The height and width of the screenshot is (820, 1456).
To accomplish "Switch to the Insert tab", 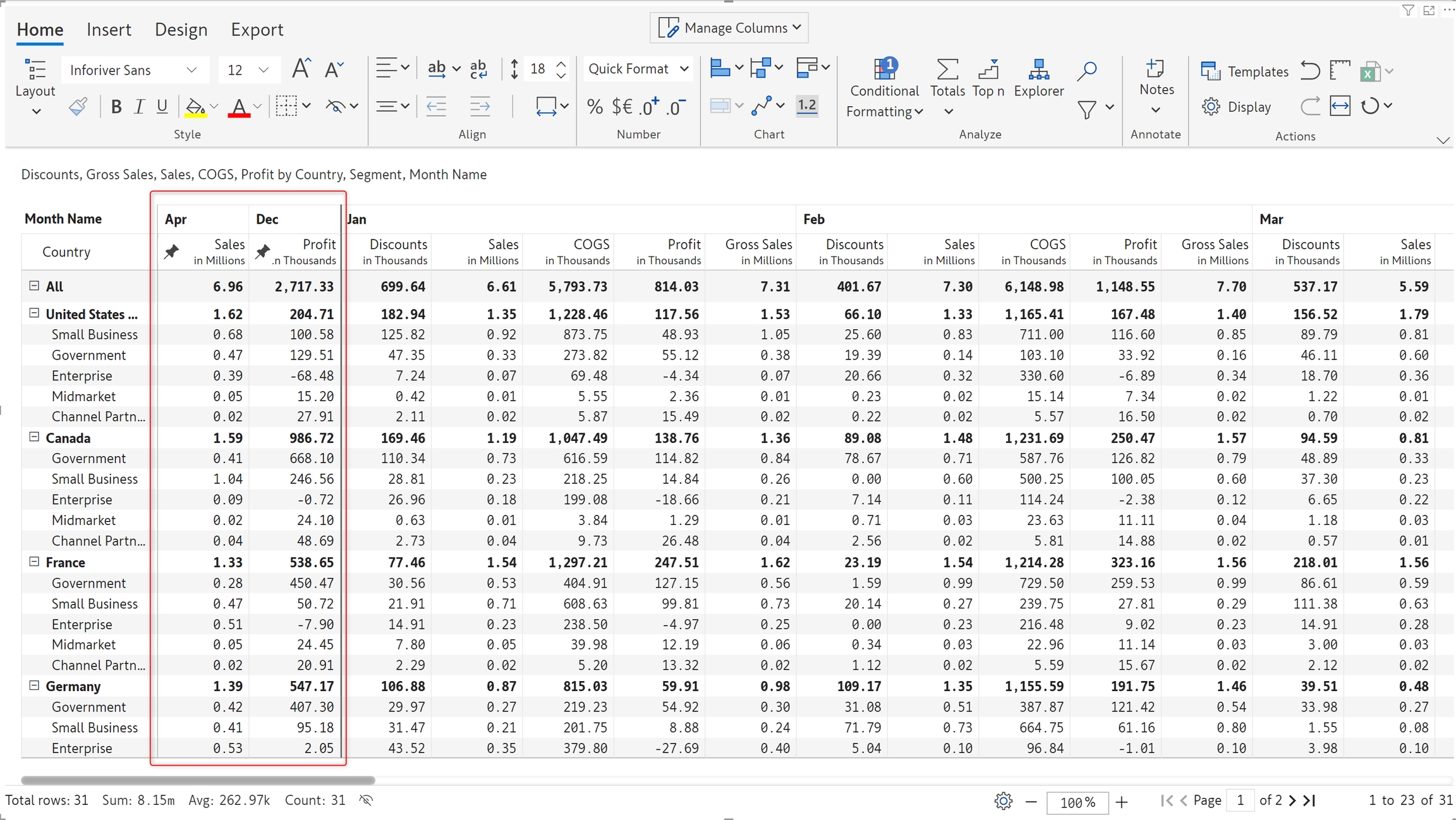I will (x=109, y=30).
